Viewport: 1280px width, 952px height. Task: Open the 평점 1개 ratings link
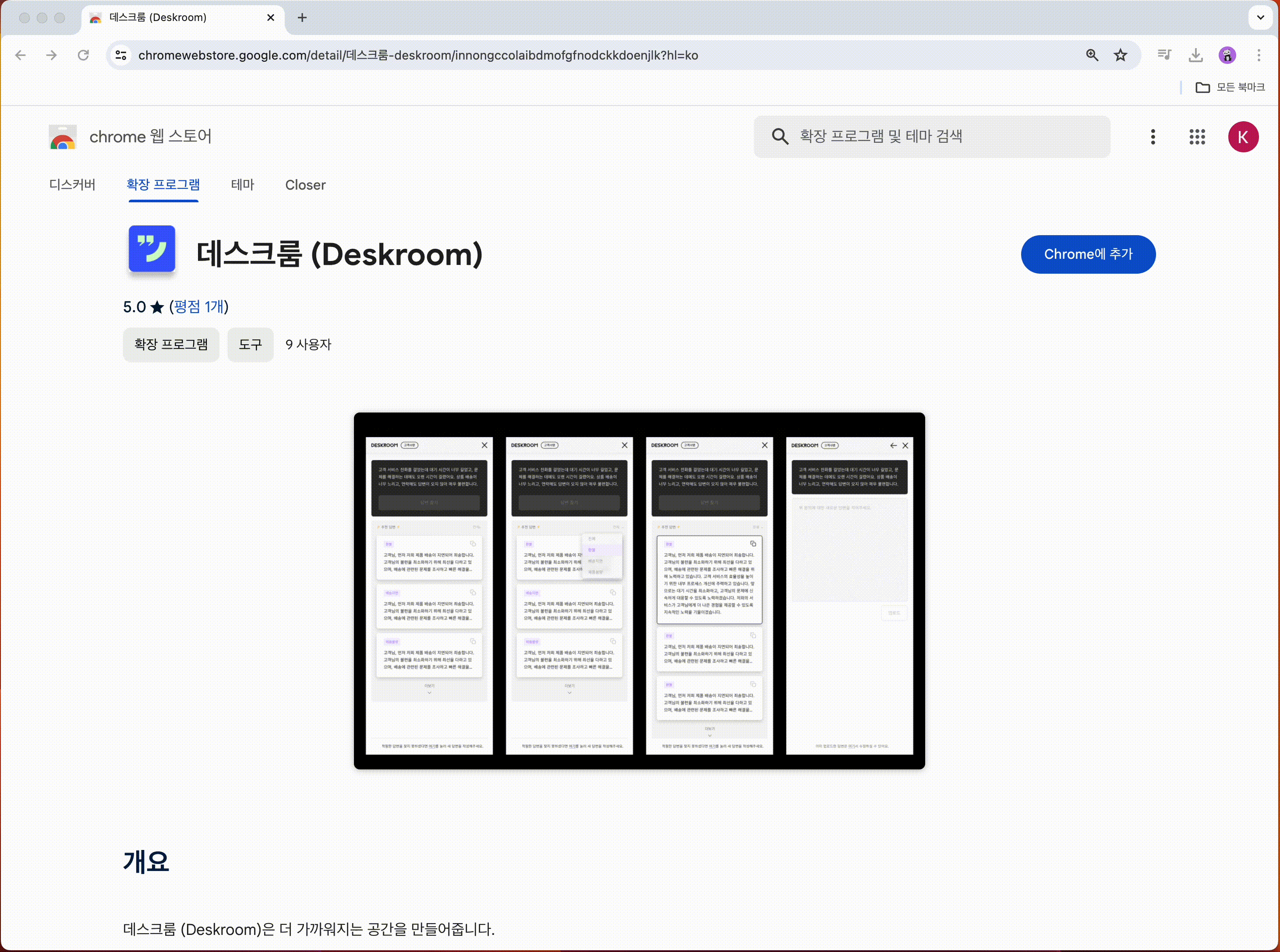coord(199,307)
